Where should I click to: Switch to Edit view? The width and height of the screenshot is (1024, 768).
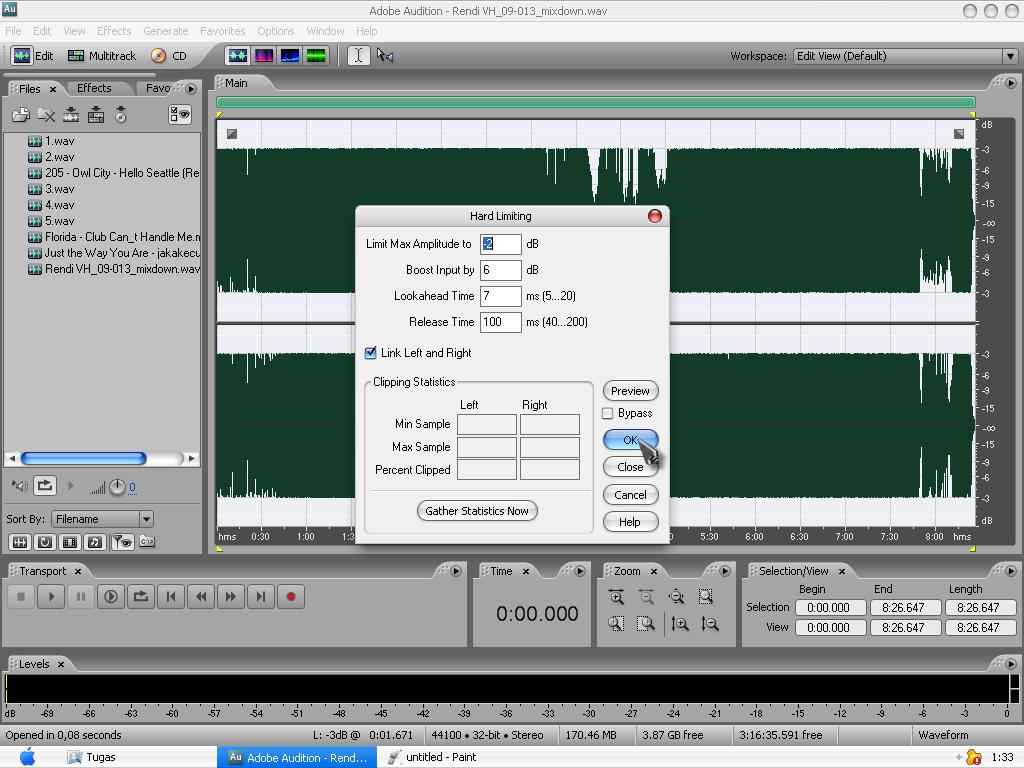coord(33,56)
